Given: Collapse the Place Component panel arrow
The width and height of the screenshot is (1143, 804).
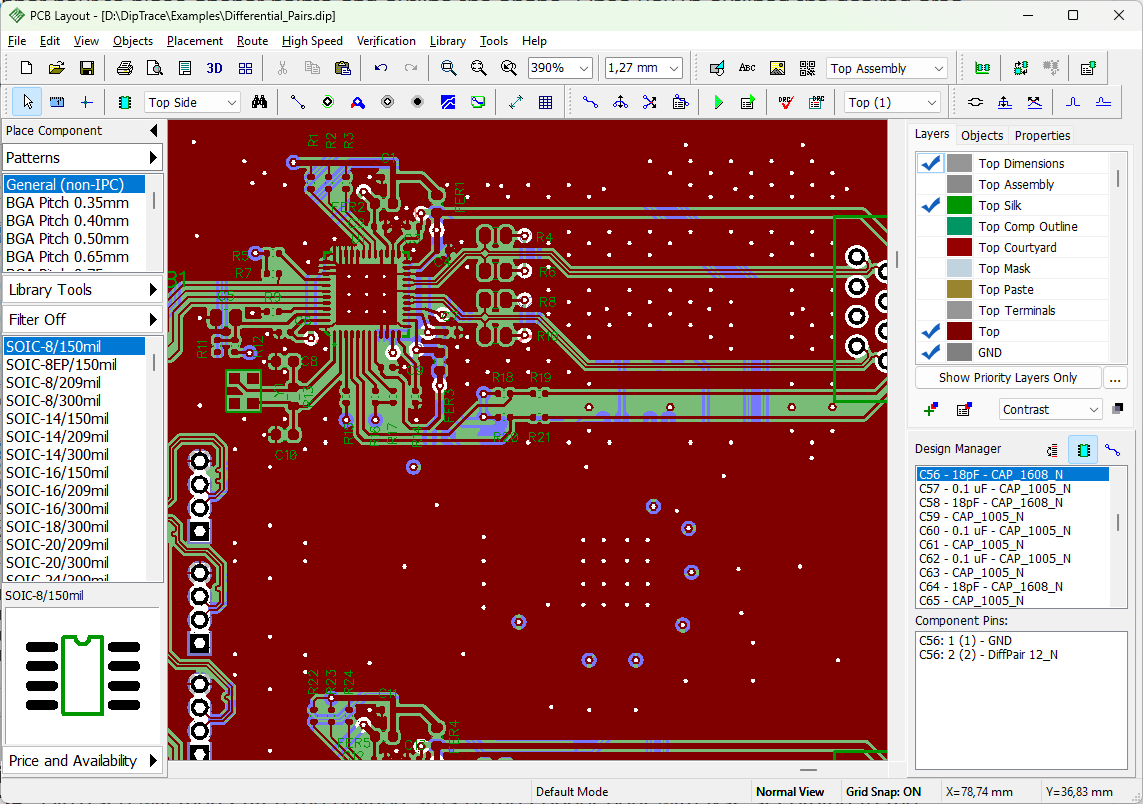Looking at the screenshot, I should (153, 130).
